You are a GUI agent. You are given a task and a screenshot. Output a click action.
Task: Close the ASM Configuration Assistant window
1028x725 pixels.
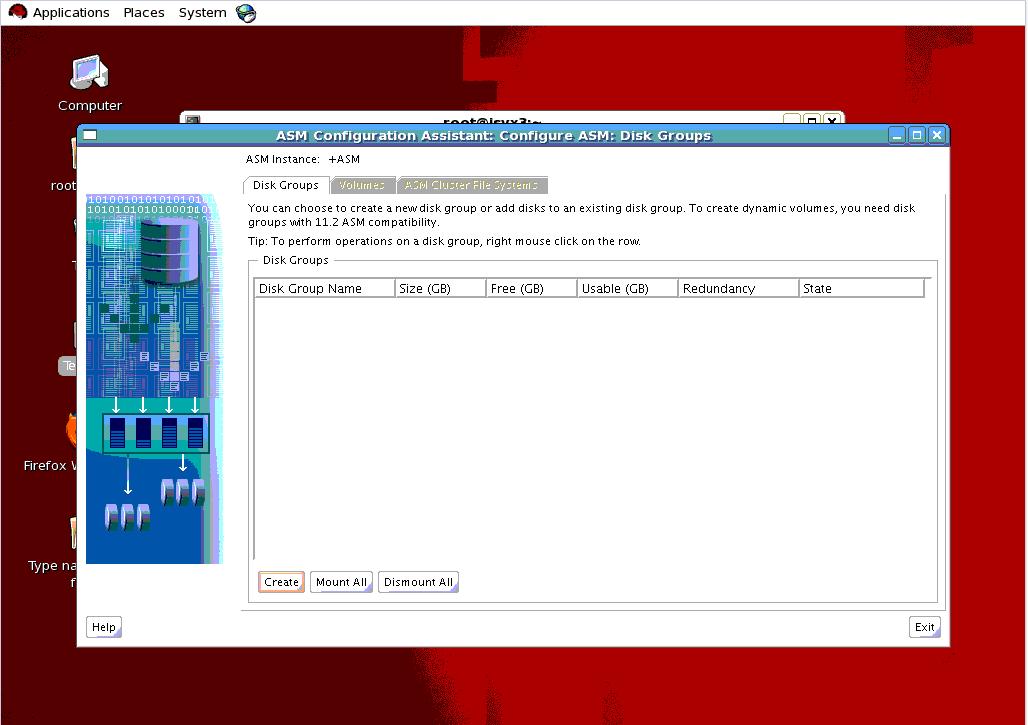tap(937, 135)
